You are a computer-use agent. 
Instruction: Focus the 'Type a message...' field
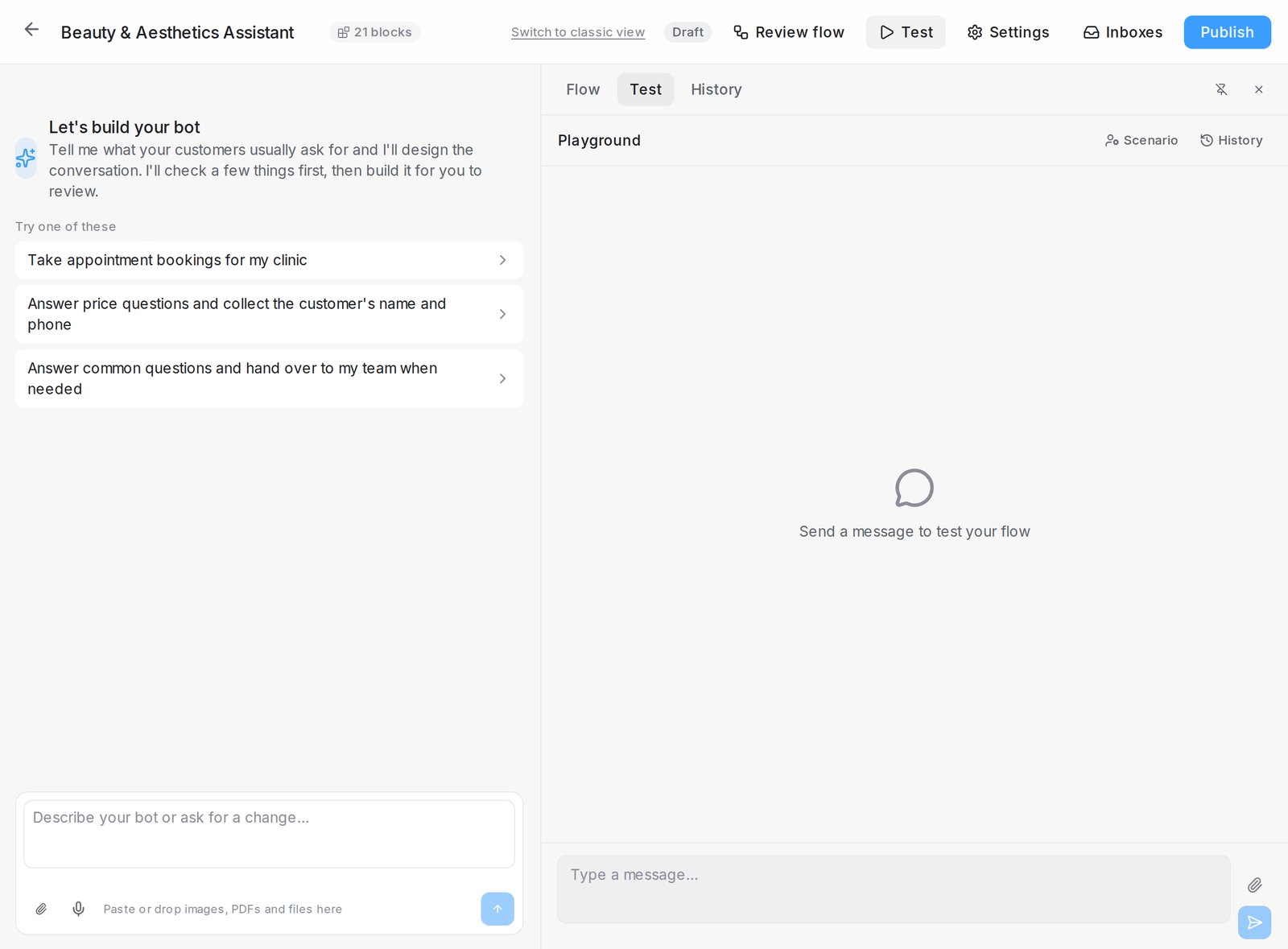894,889
